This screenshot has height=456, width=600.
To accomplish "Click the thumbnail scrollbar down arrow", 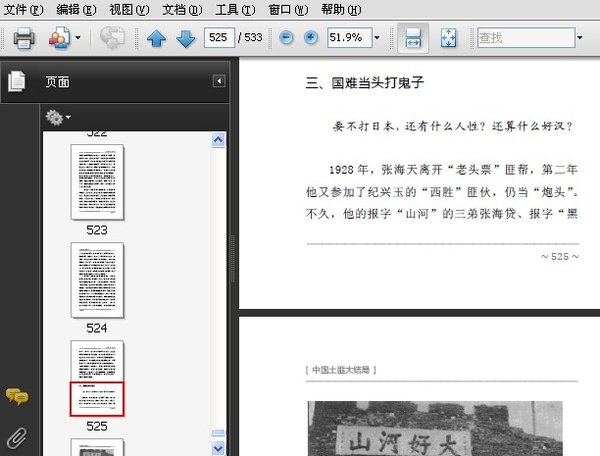I will (x=219, y=447).
